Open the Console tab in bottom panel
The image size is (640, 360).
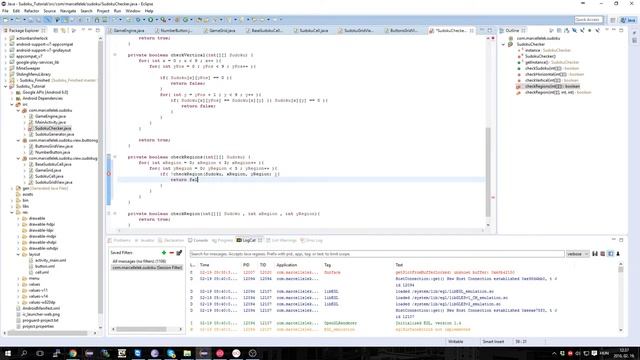pos(198,240)
